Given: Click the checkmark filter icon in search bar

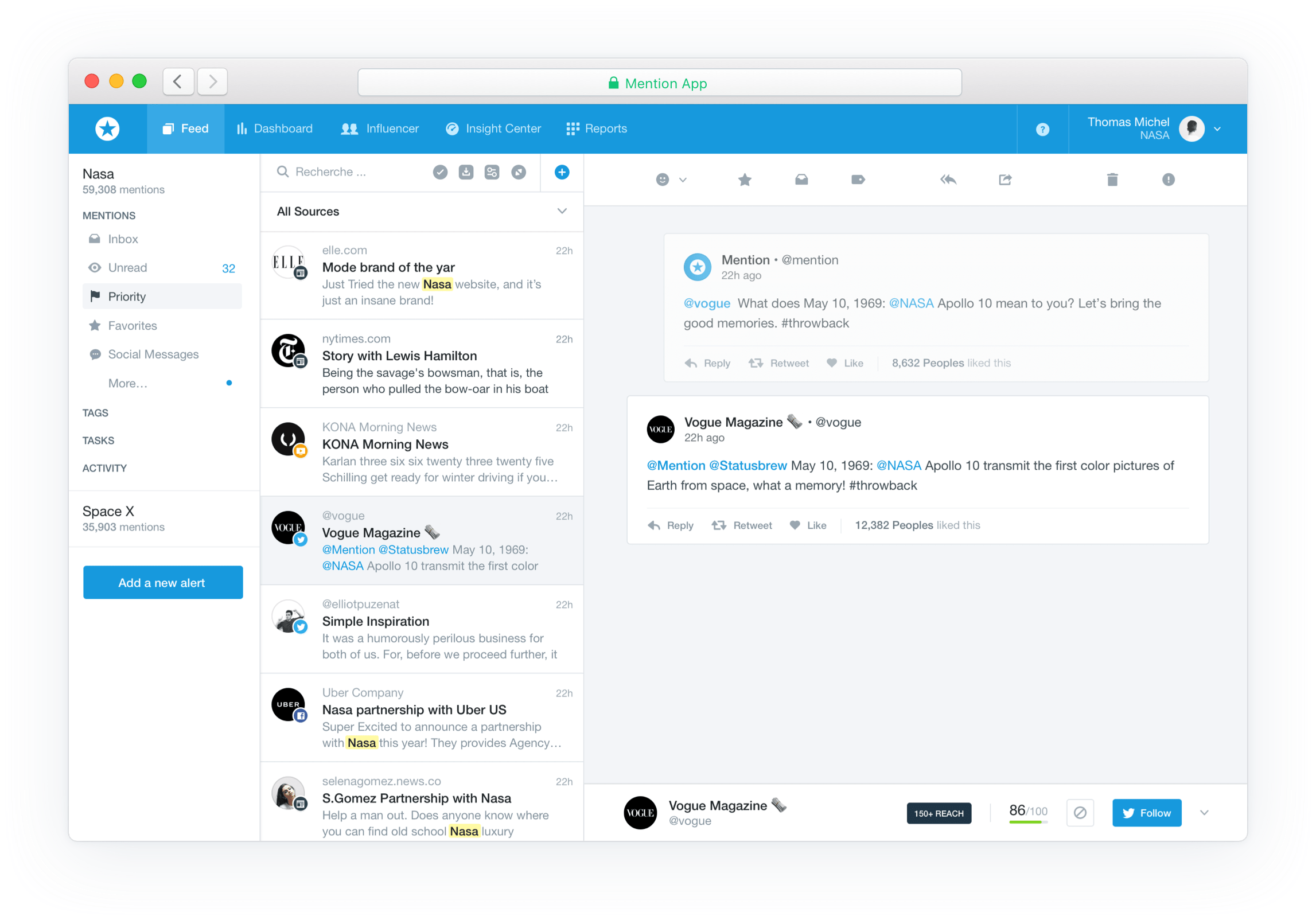Looking at the screenshot, I should [439, 172].
